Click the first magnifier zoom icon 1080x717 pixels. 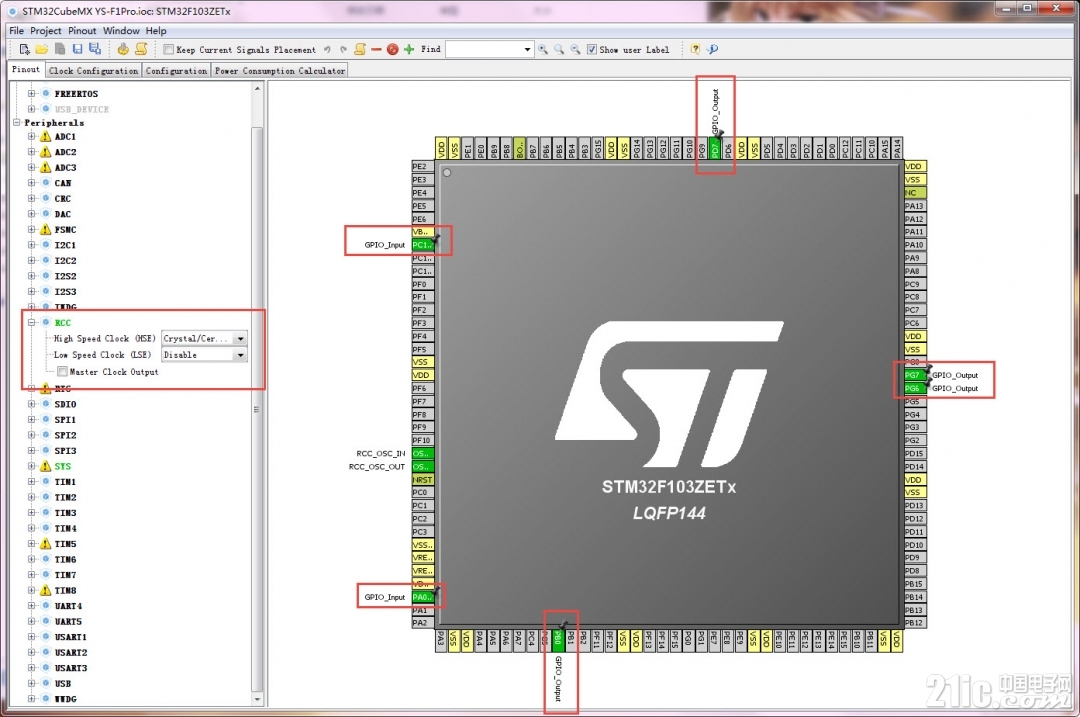coord(543,50)
